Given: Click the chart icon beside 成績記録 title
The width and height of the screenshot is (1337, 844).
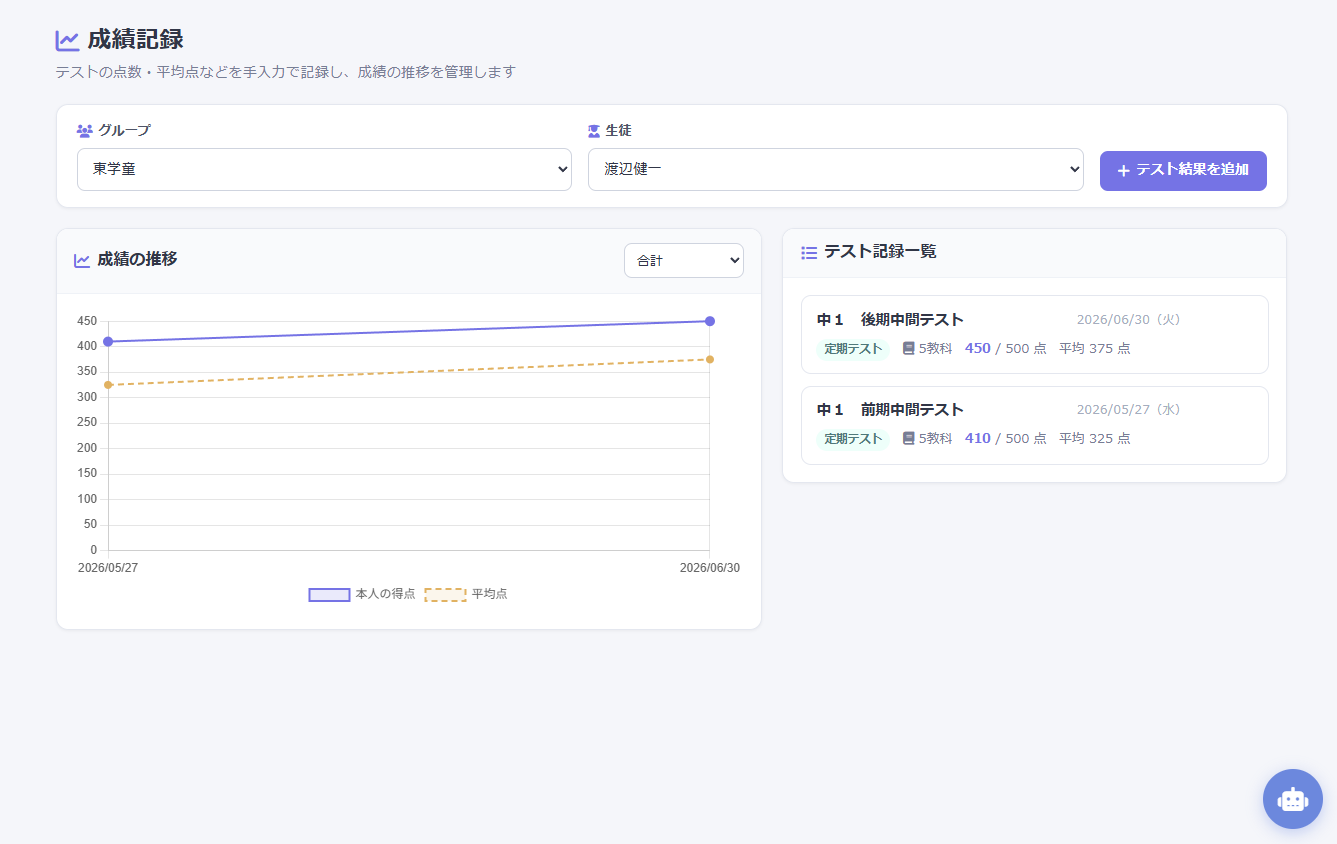Looking at the screenshot, I should [x=67, y=41].
